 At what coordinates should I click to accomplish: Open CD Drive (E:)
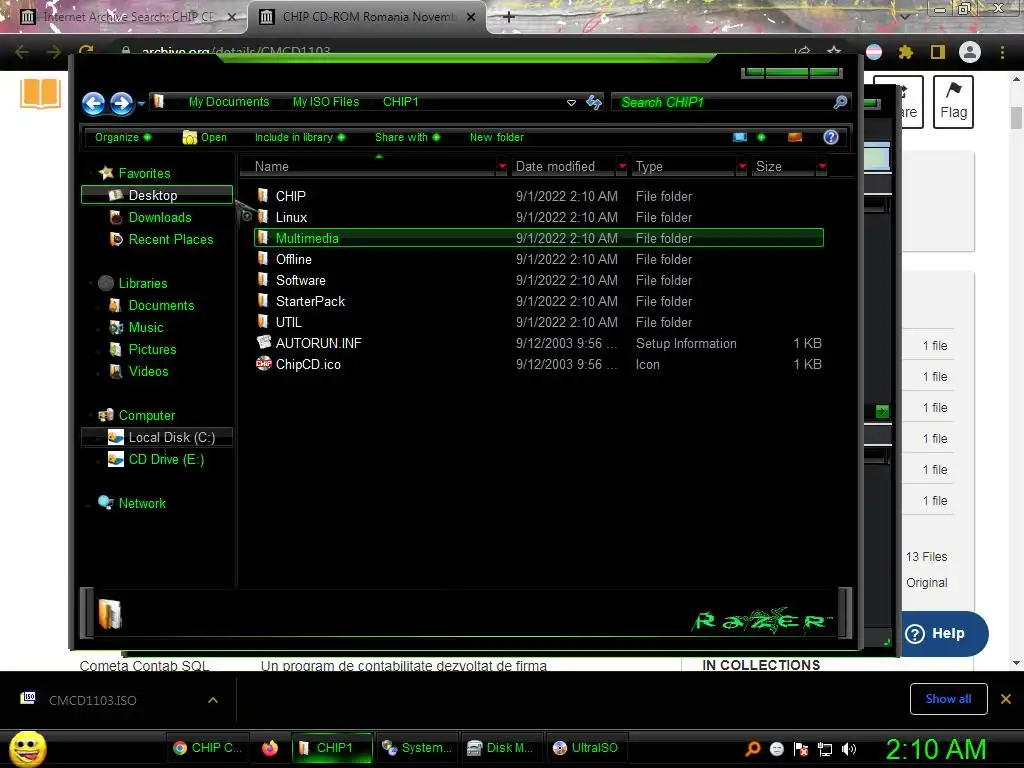(166, 460)
